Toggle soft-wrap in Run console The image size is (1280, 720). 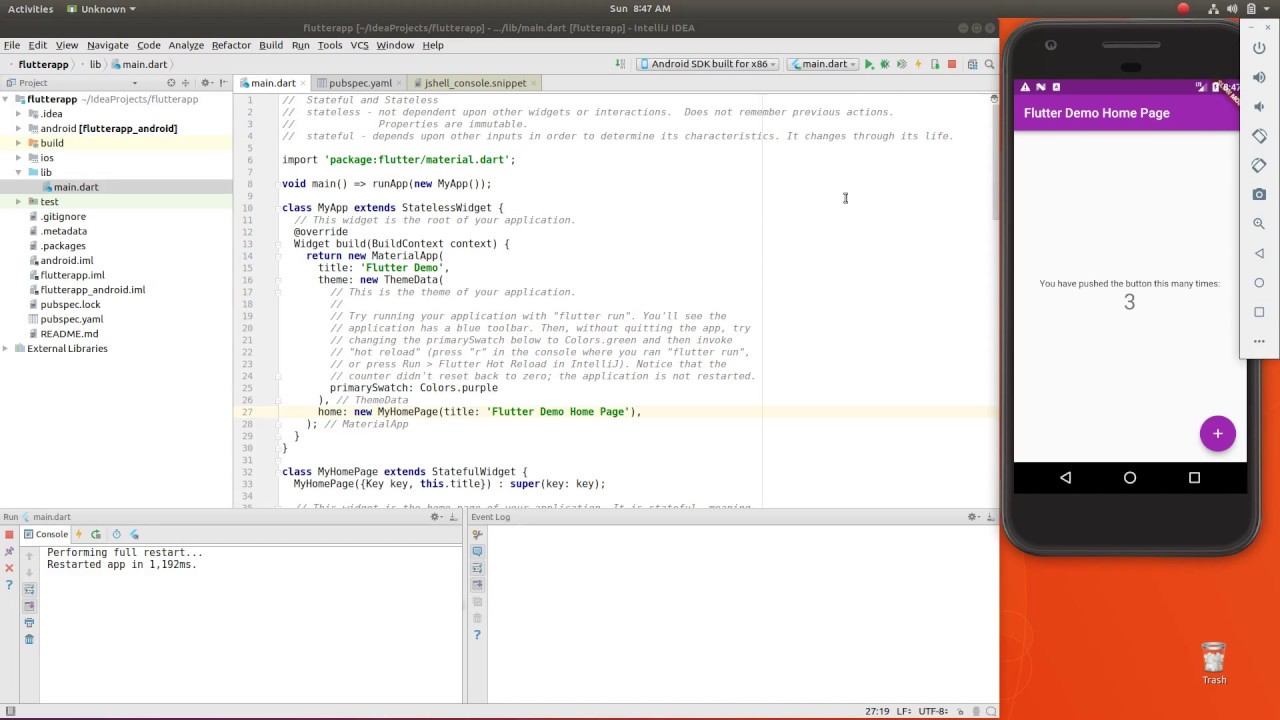pyautogui.click(x=29, y=590)
